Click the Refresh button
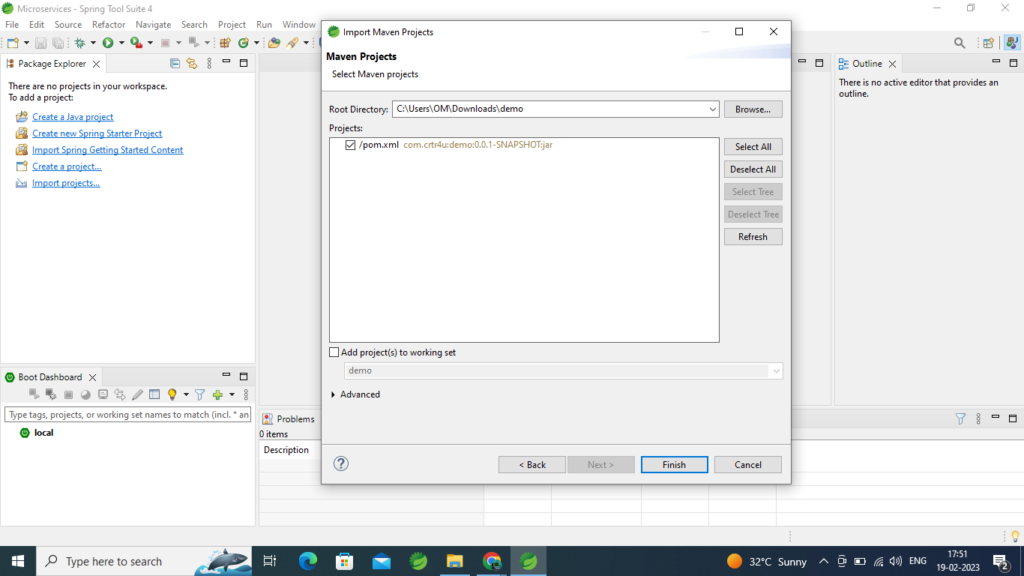 (x=752, y=237)
